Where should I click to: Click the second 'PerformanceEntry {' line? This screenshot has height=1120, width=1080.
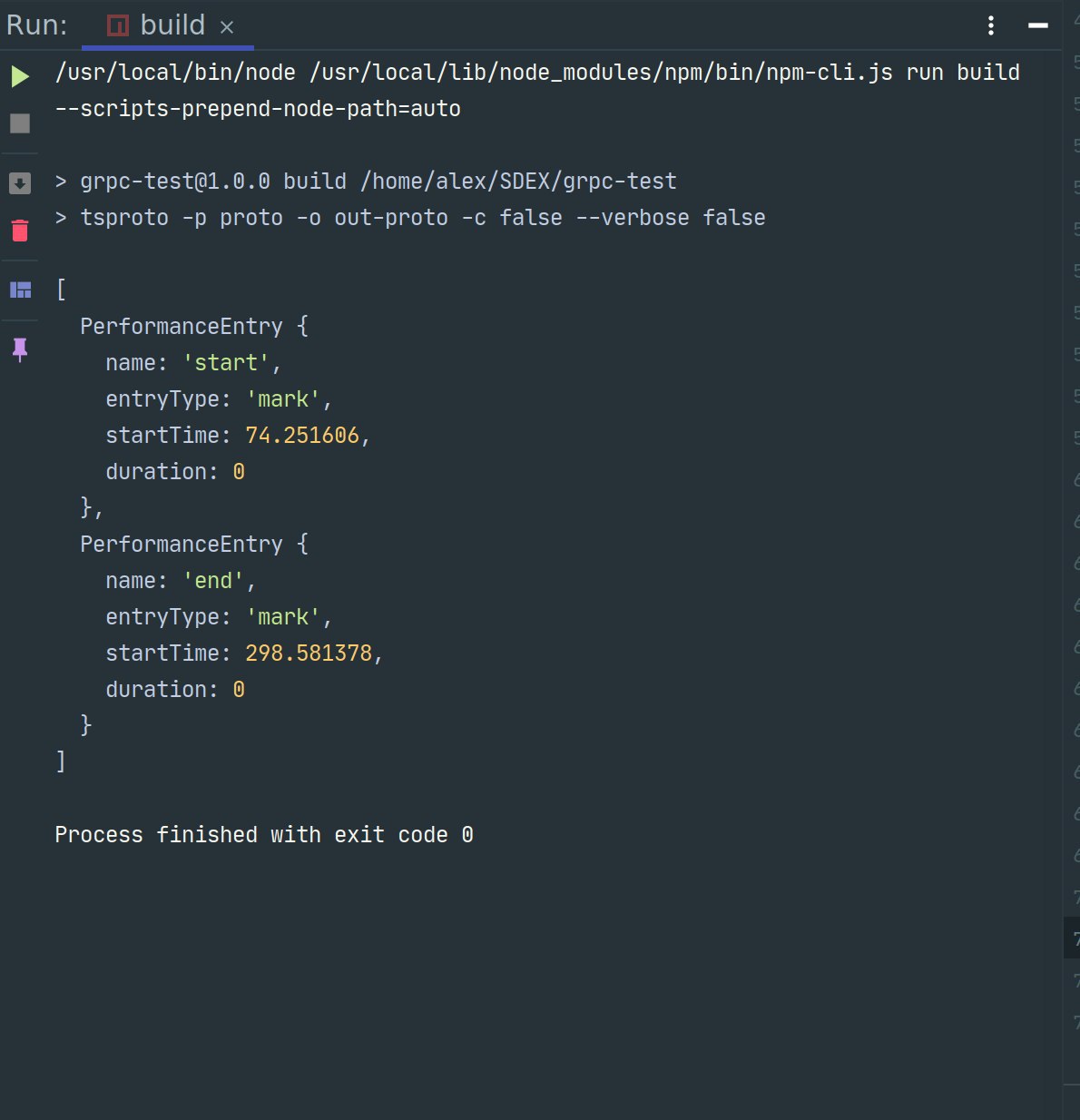point(194,545)
